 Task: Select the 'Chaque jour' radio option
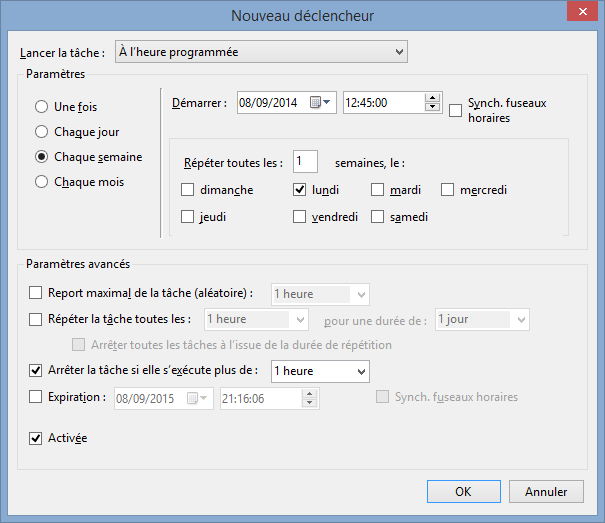tap(41, 132)
